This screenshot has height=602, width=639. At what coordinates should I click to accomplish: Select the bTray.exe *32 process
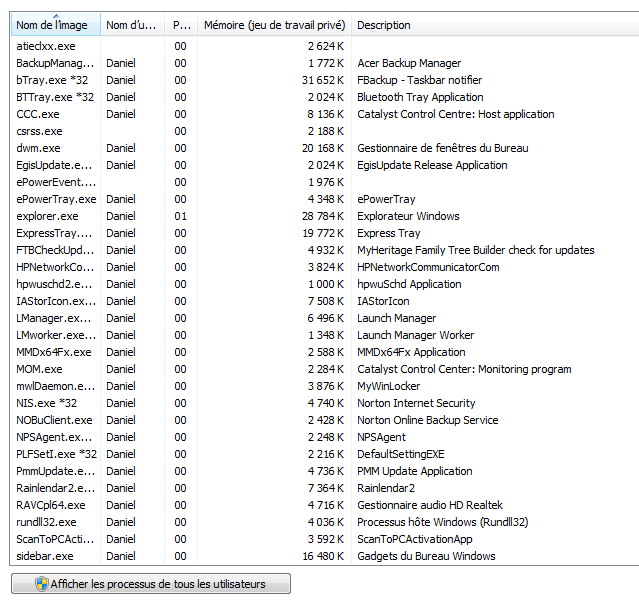(54, 80)
